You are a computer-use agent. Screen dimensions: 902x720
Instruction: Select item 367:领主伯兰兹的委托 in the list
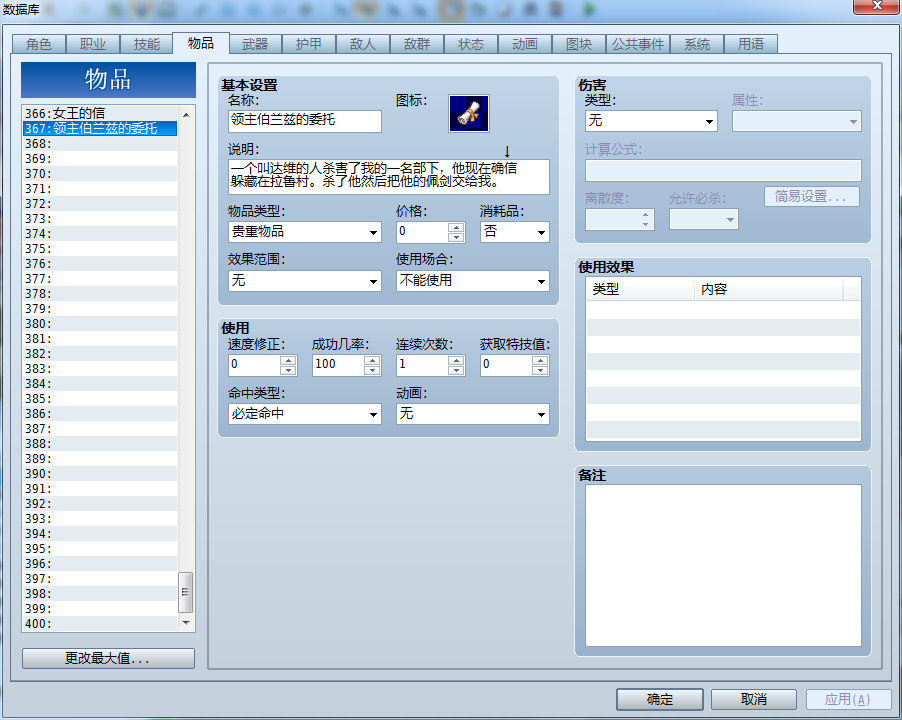click(x=100, y=128)
